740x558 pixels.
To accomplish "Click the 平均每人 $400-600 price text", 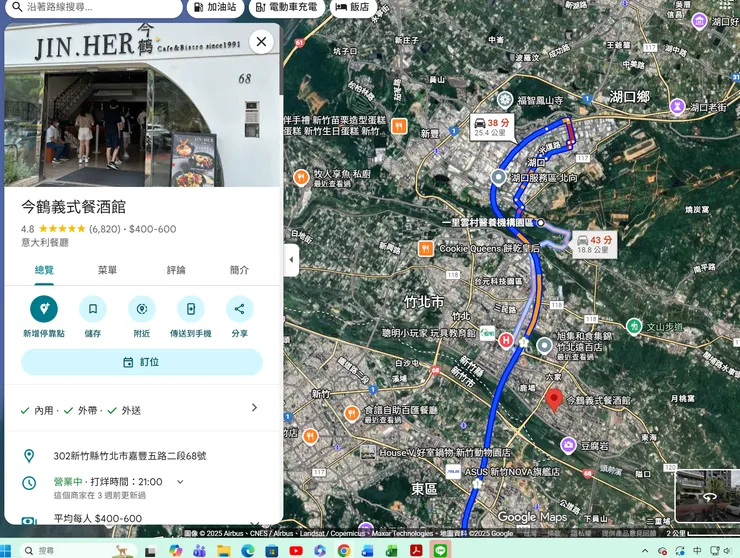I will 98,518.
